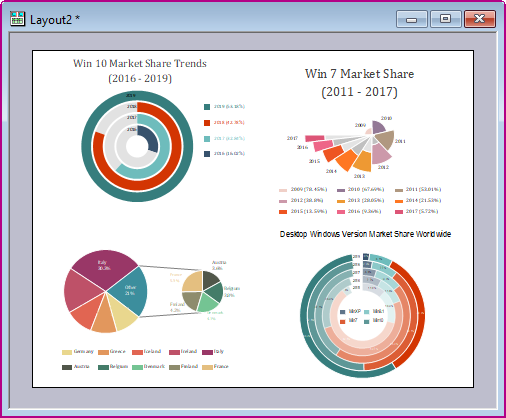This screenshot has height=418, width=506.
Task: Click the Greece legend entry
Action: (x=112, y=352)
